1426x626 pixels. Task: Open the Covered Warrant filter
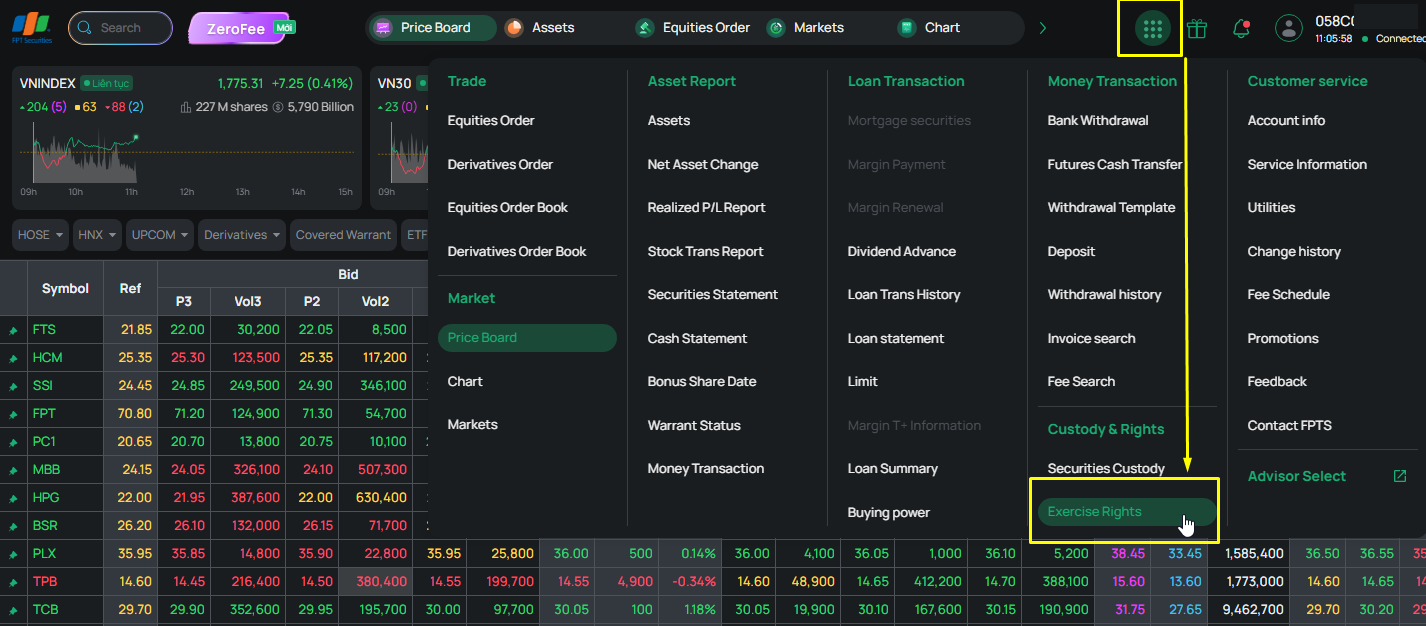[343, 235]
